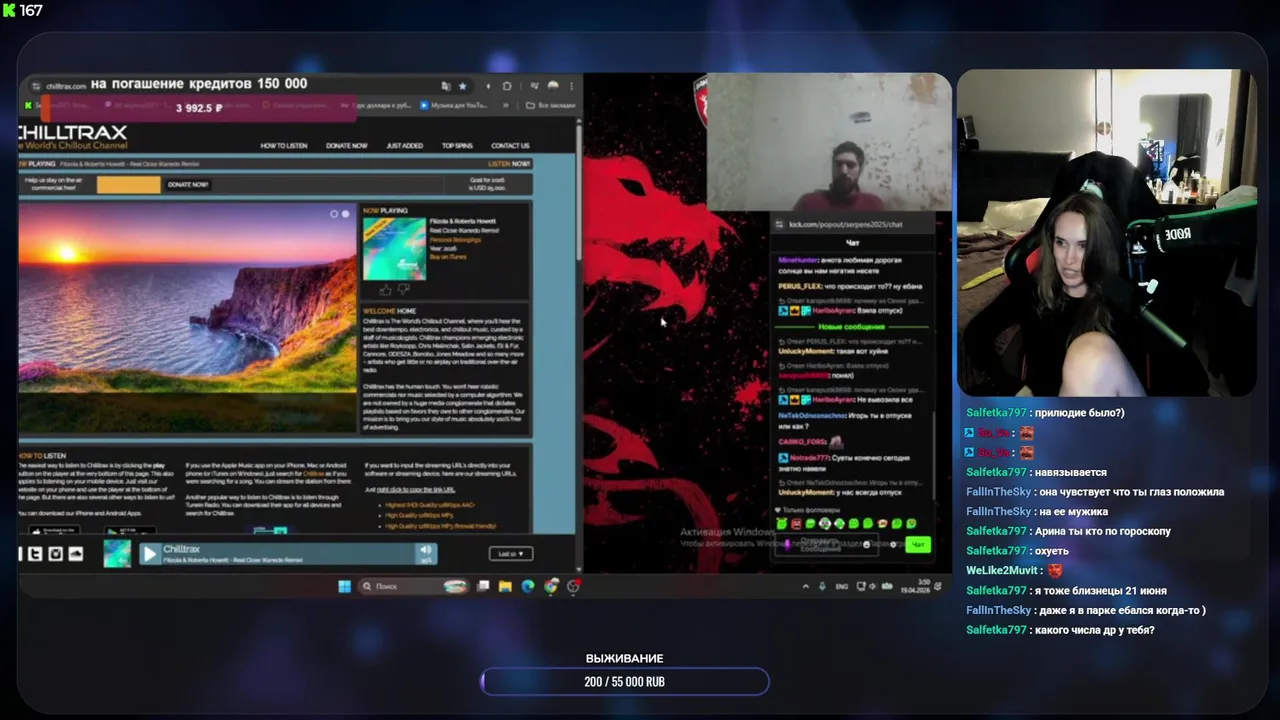Click the 'Новые сообщения' divider in chat
1280x720 pixels.
[x=852, y=327]
